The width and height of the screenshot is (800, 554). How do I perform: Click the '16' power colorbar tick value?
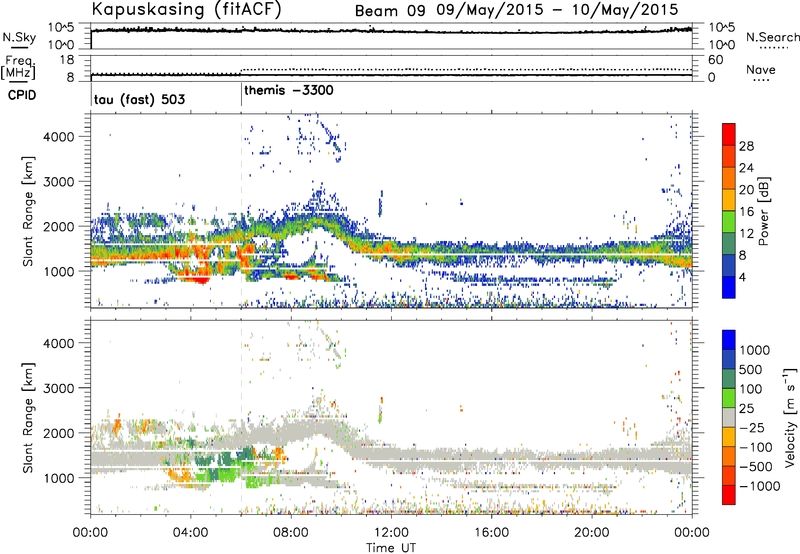coord(746,212)
